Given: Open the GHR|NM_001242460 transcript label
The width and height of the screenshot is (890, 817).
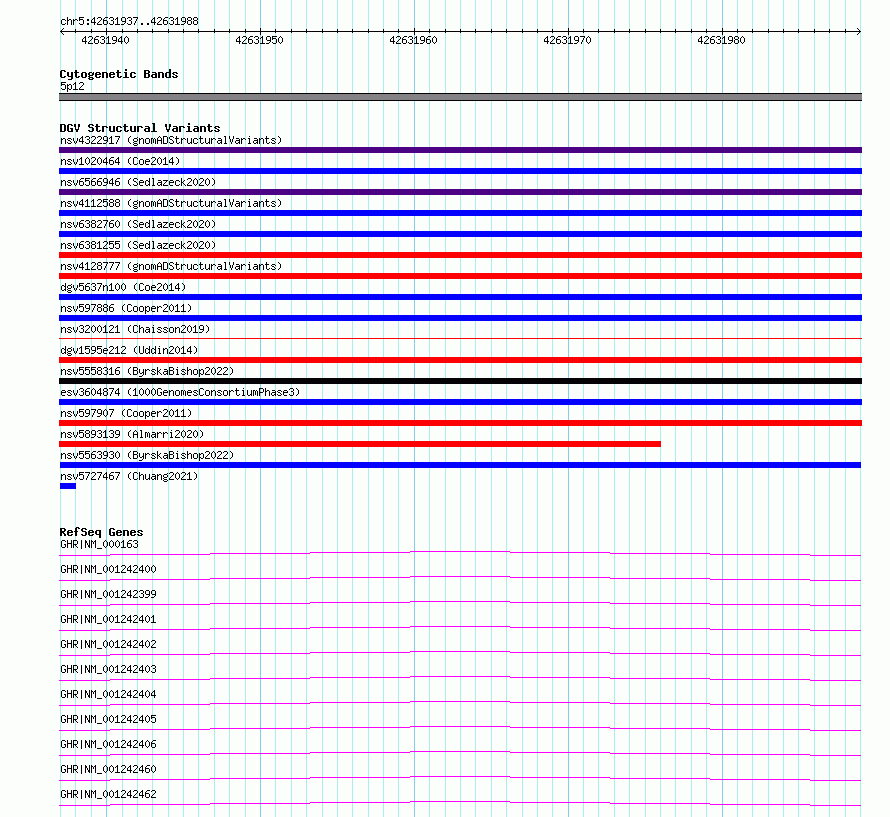Looking at the screenshot, I should click(108, 769).
